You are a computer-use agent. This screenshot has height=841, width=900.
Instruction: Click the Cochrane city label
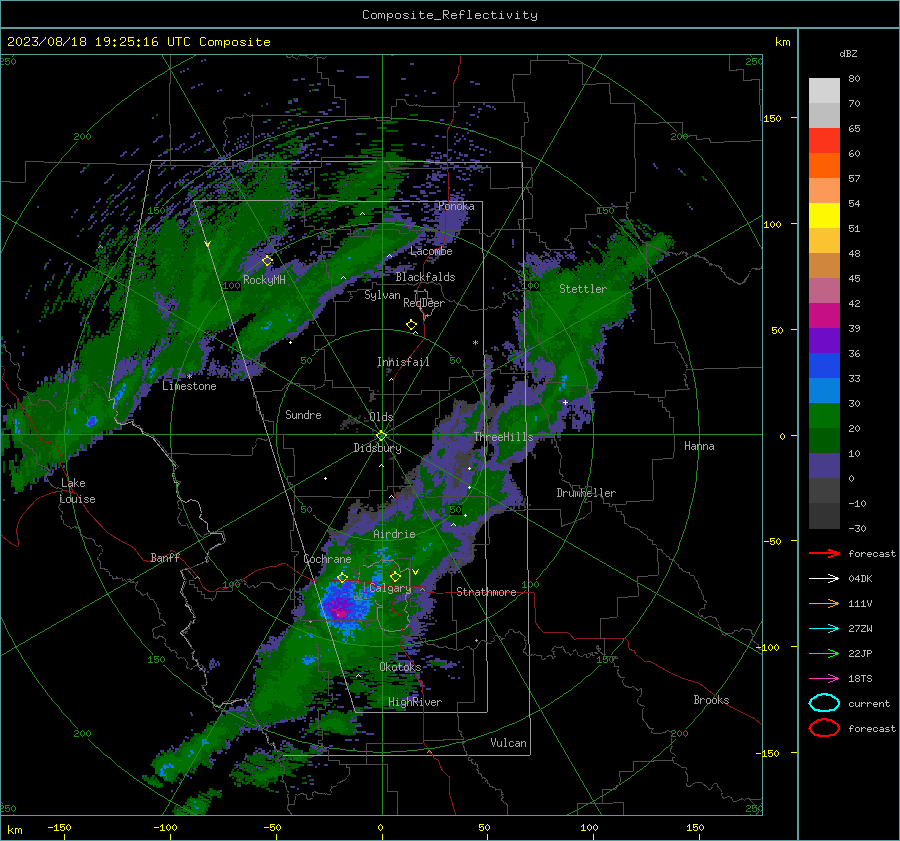tap(327, 559)
